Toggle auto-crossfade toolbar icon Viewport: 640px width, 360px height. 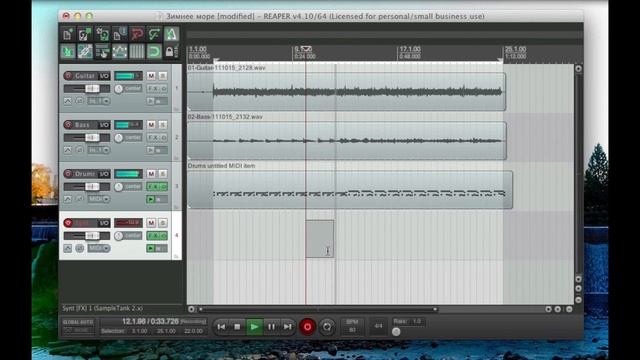[68, 52]
